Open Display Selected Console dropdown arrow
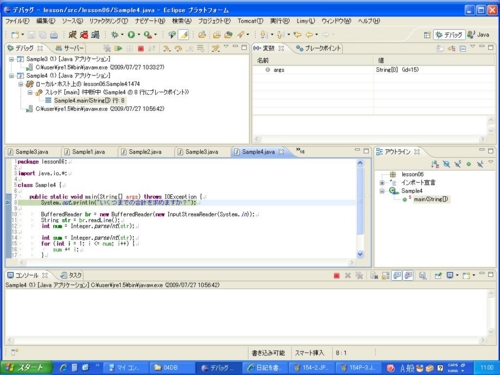Image resolution: width=500 pixels, height=375 pixels. (x=457, y=276)
